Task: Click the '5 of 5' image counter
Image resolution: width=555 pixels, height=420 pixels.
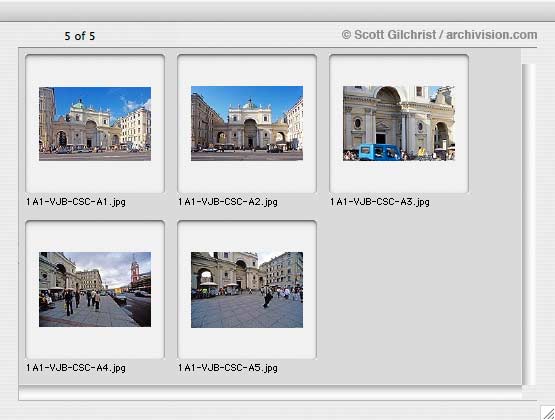Action: click(80, 36)
